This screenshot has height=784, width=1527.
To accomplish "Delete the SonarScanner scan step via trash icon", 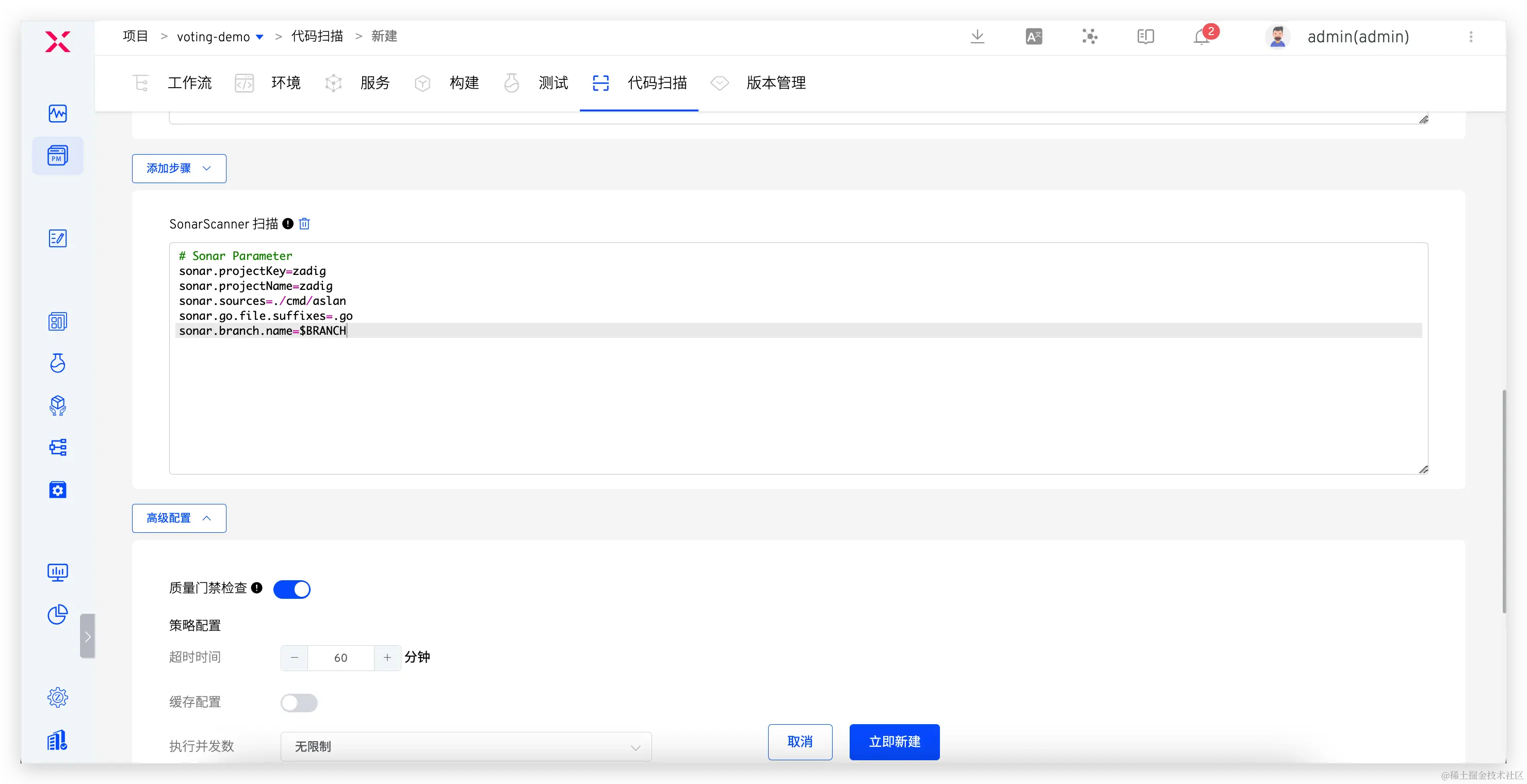I will click(304, 223).
